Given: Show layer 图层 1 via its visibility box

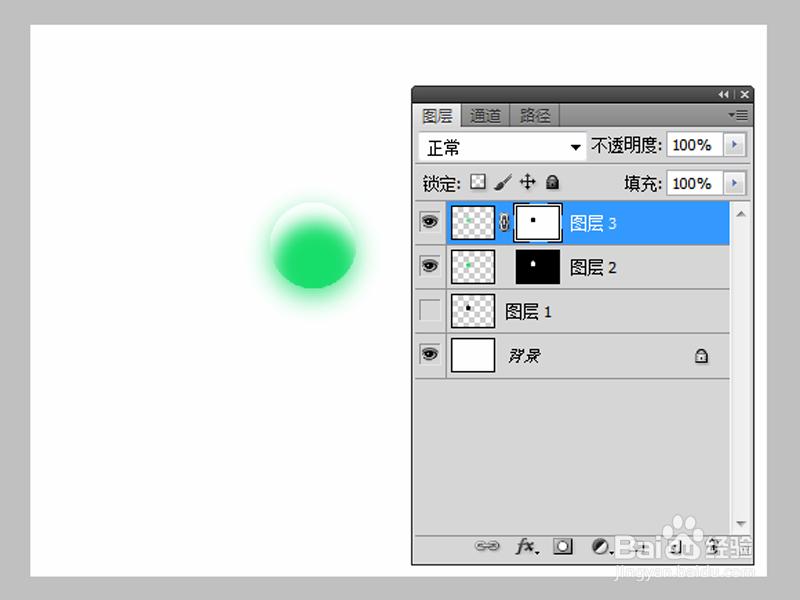Looking at the screenshot, I should 430,310.
